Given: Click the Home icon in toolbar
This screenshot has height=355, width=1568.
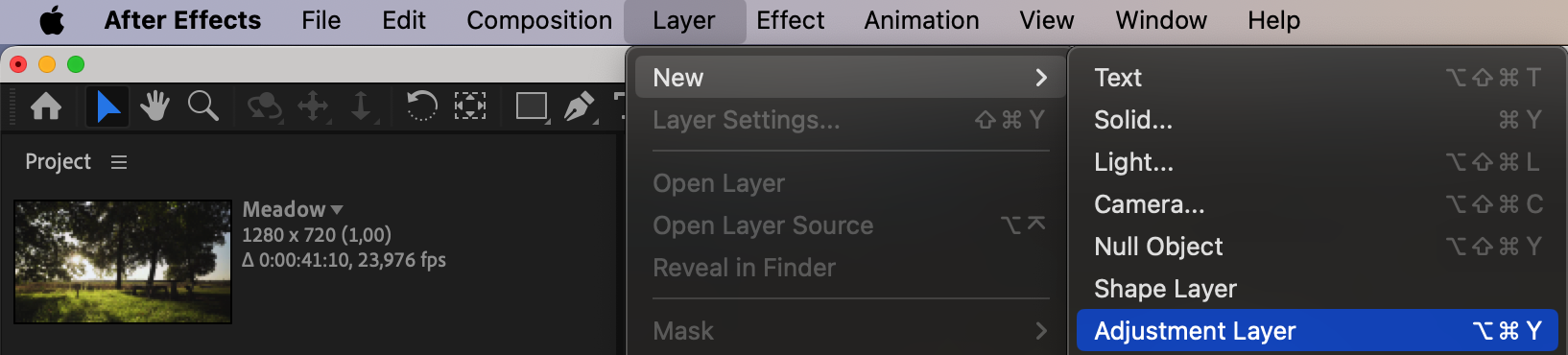Looking at the screenshot, I should click(x=46, y=106).
